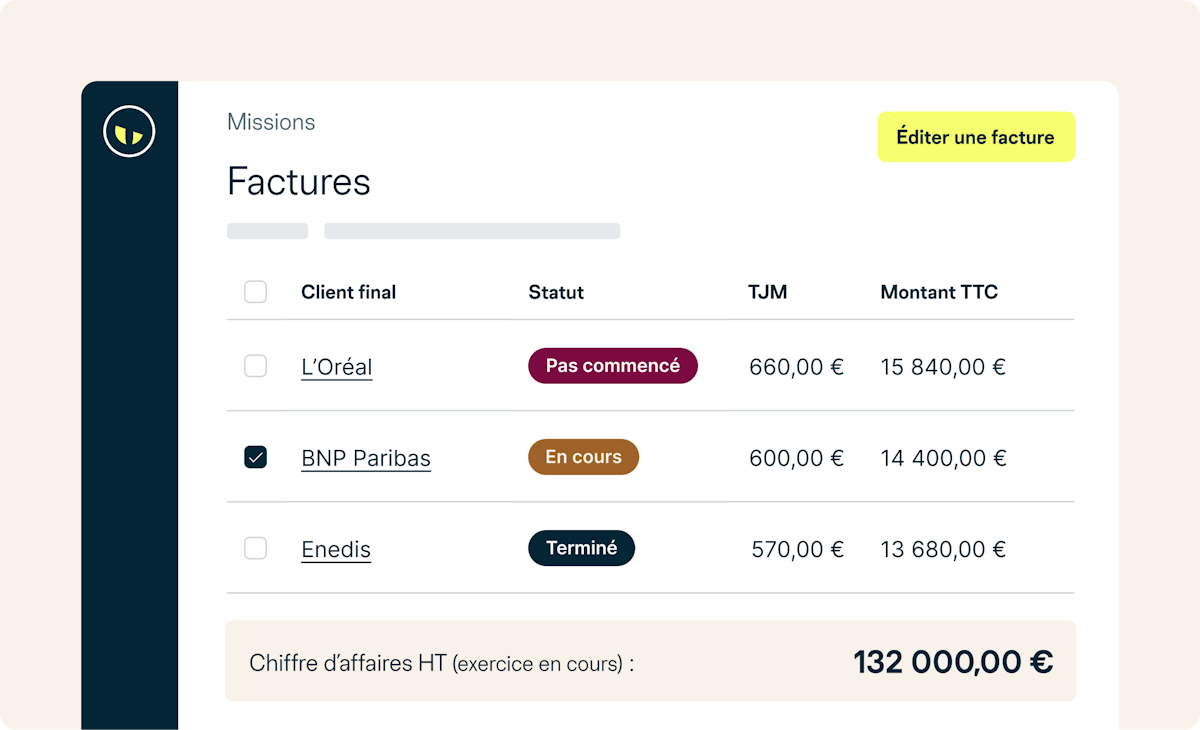This screenshot has width=1200, height=730.
Task: Click the En cours status badge
Action: (x=583, y=457)
